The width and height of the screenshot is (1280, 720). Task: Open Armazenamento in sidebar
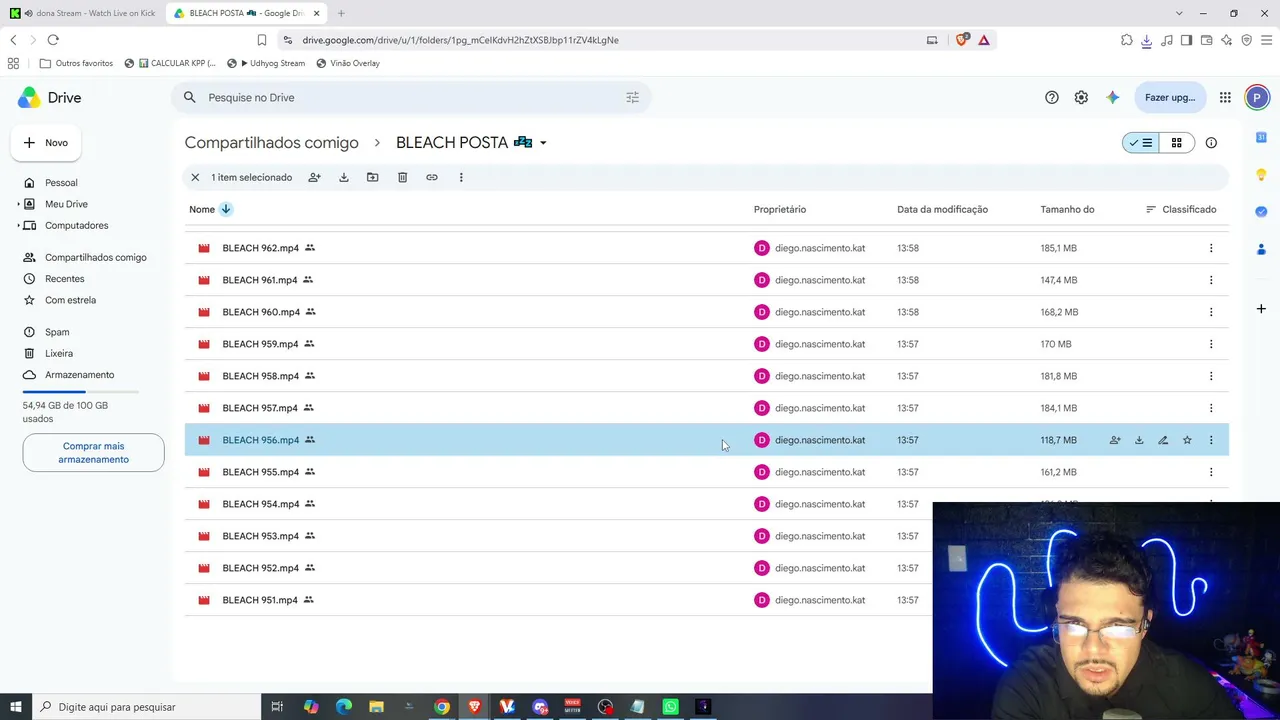79,375
